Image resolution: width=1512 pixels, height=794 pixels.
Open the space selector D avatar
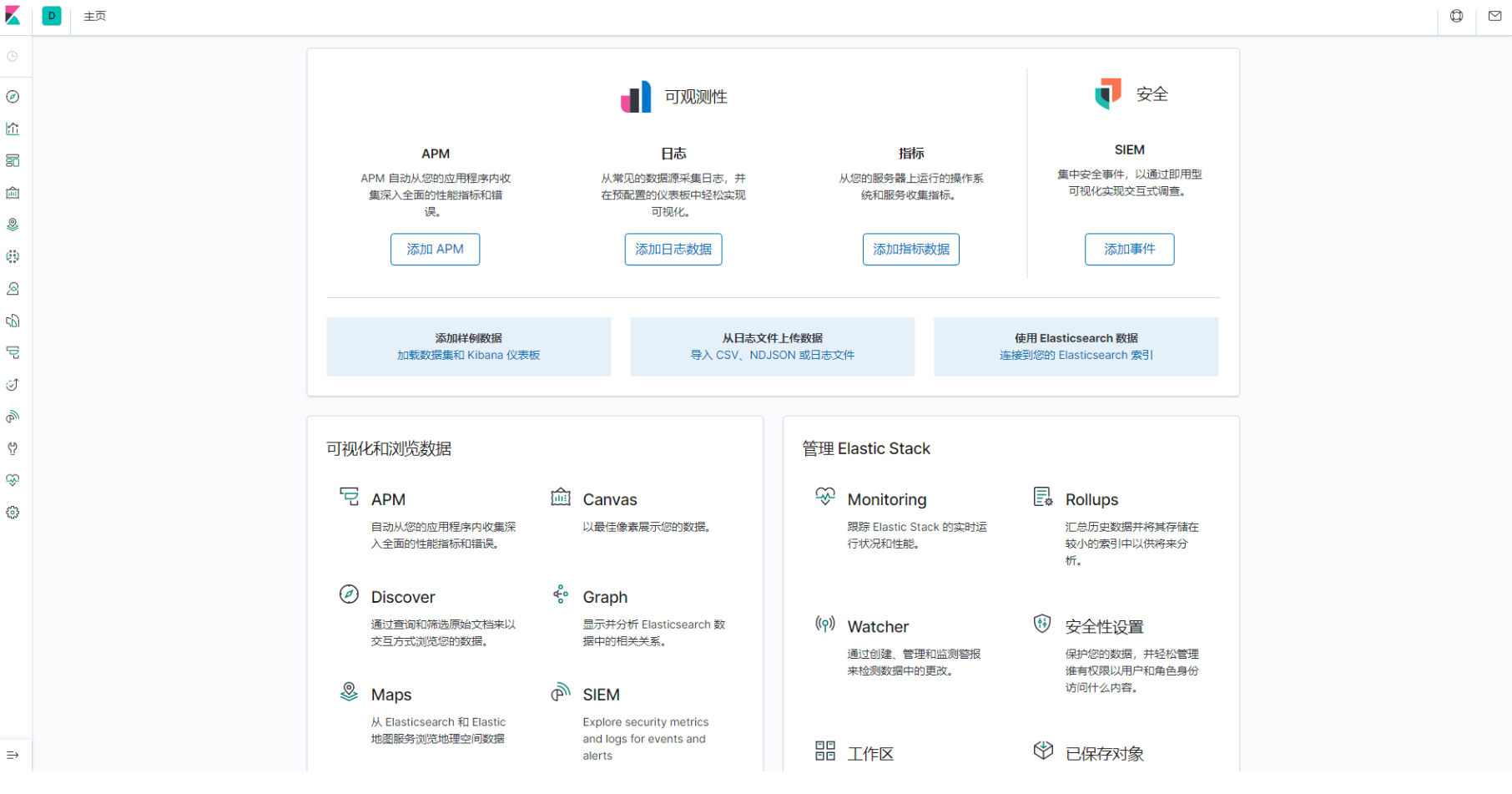pos(52,16)
